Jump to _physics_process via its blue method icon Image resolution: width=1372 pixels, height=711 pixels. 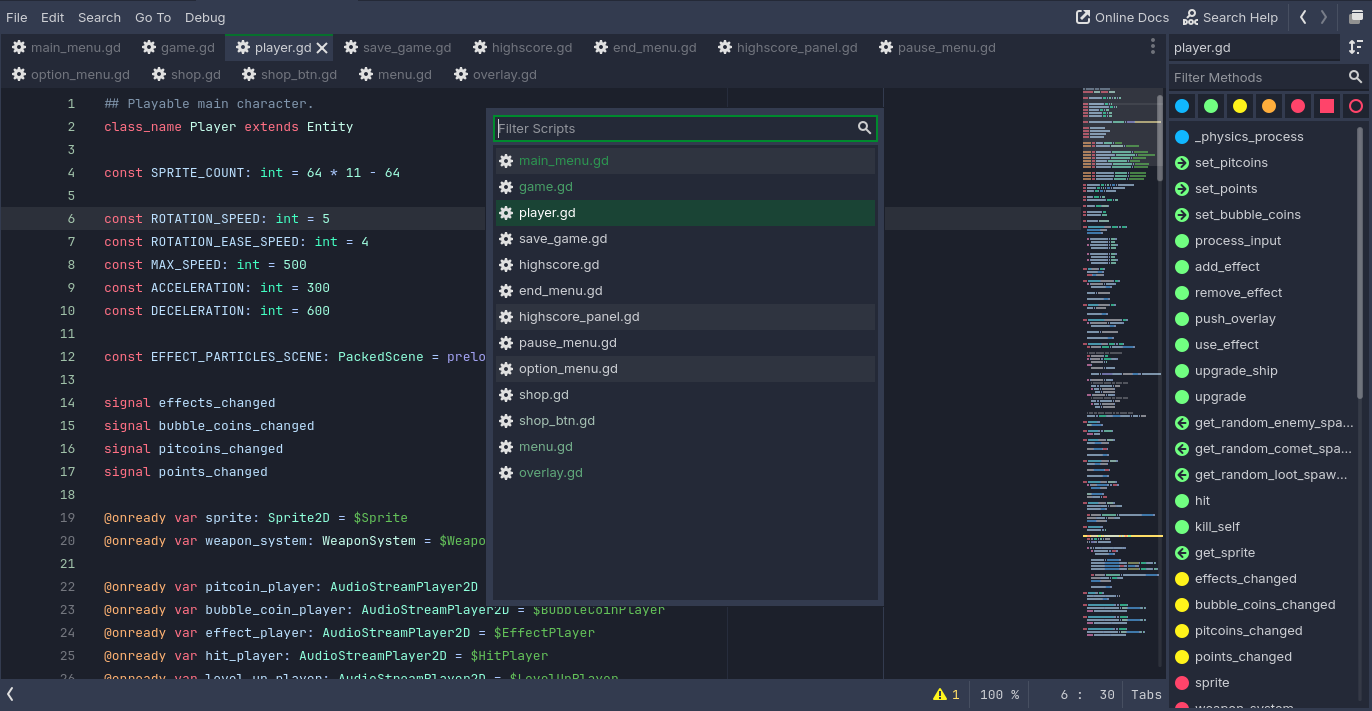1182,136
